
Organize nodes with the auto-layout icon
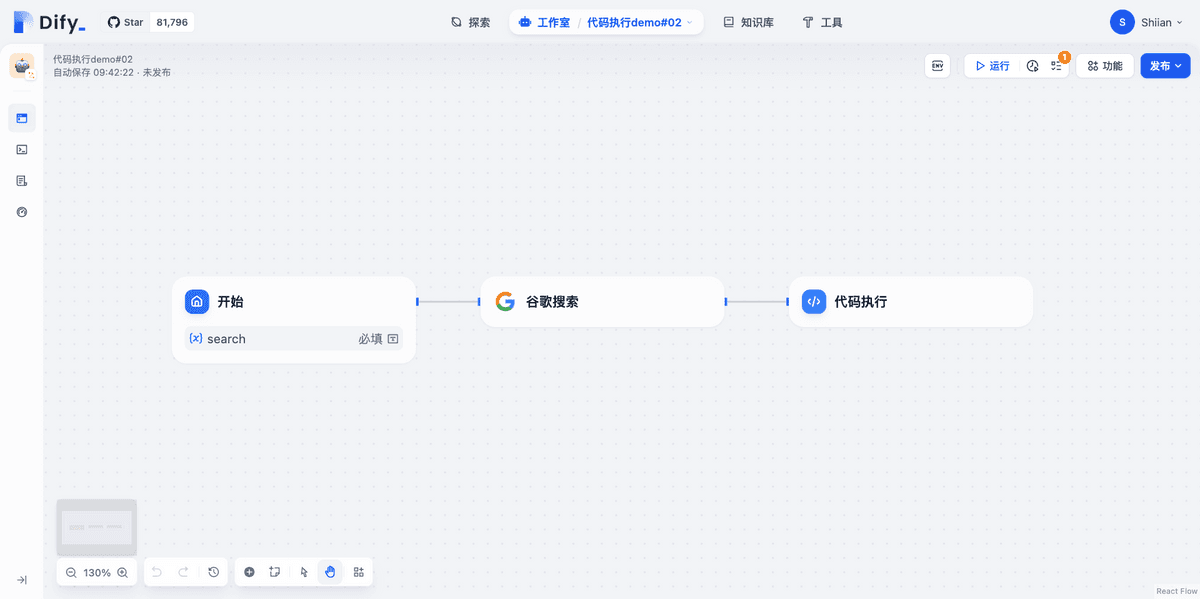coord(359,572)
